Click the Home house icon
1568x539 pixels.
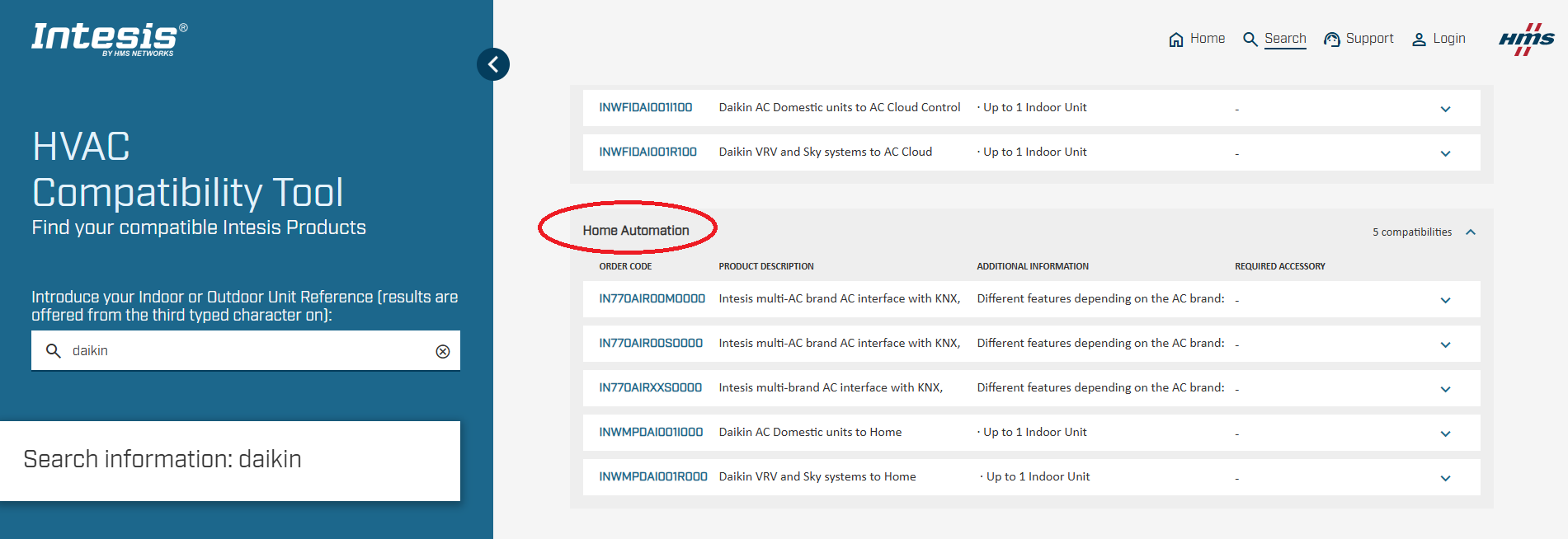coord(1175,40)
